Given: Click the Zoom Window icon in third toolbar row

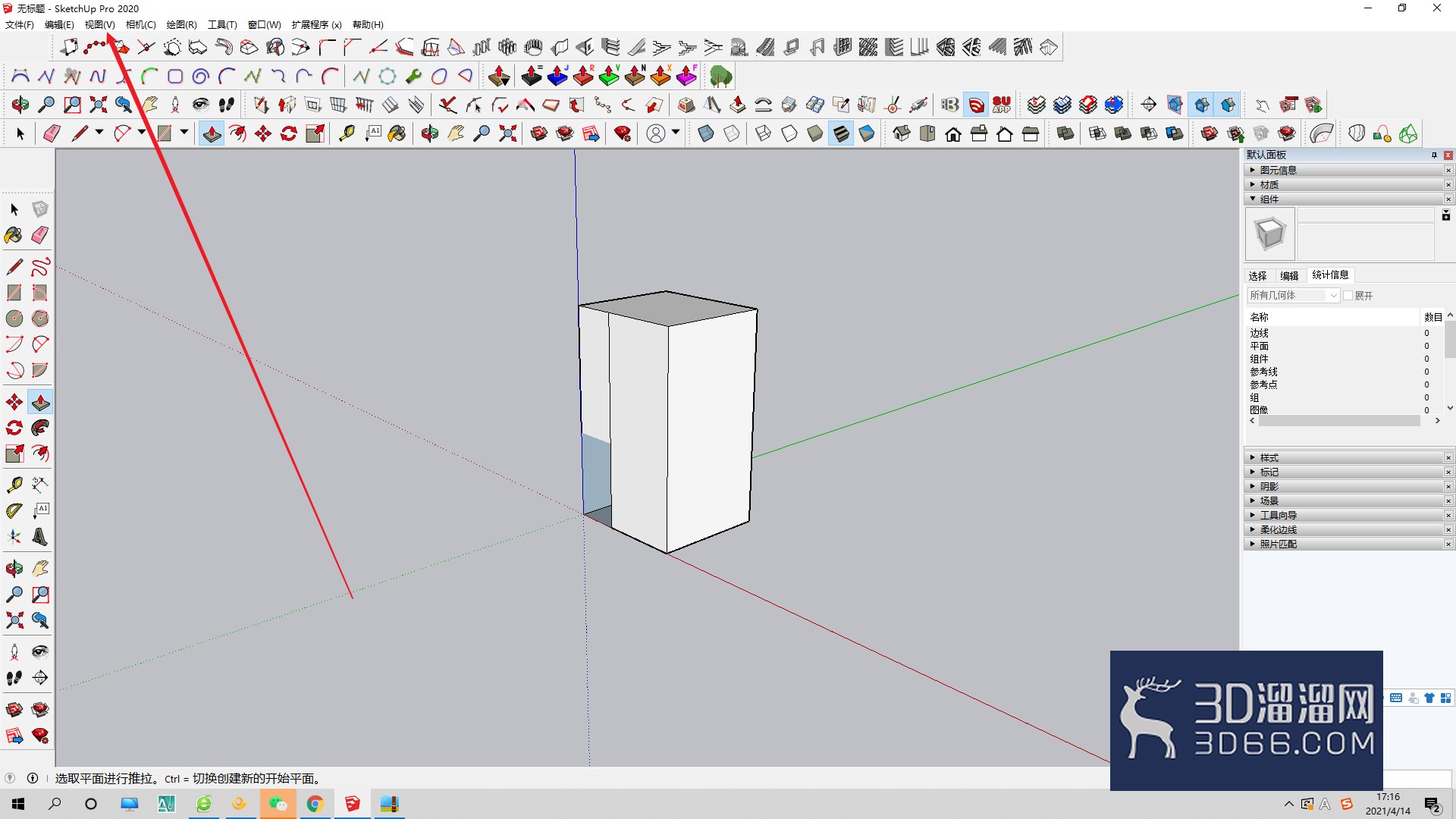Looking at the screenshot, I should pos(72,105).
